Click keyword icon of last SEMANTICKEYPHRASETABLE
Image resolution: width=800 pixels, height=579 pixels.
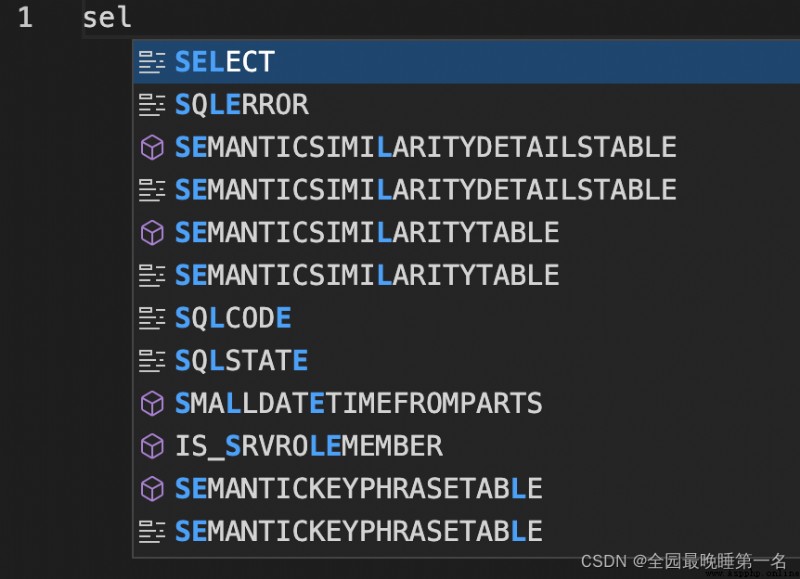coord(152,532)
